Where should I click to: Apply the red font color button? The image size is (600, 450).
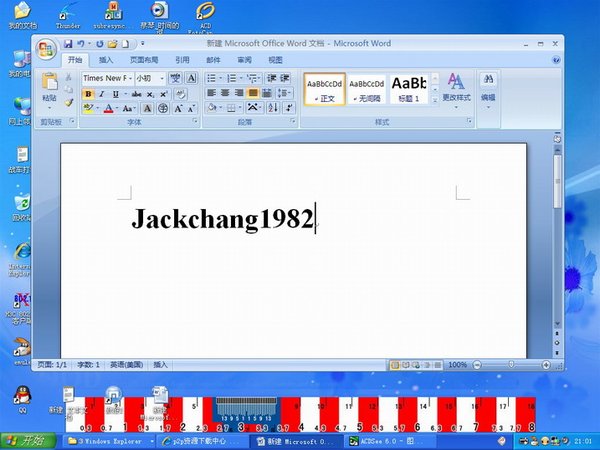(108, 108)
